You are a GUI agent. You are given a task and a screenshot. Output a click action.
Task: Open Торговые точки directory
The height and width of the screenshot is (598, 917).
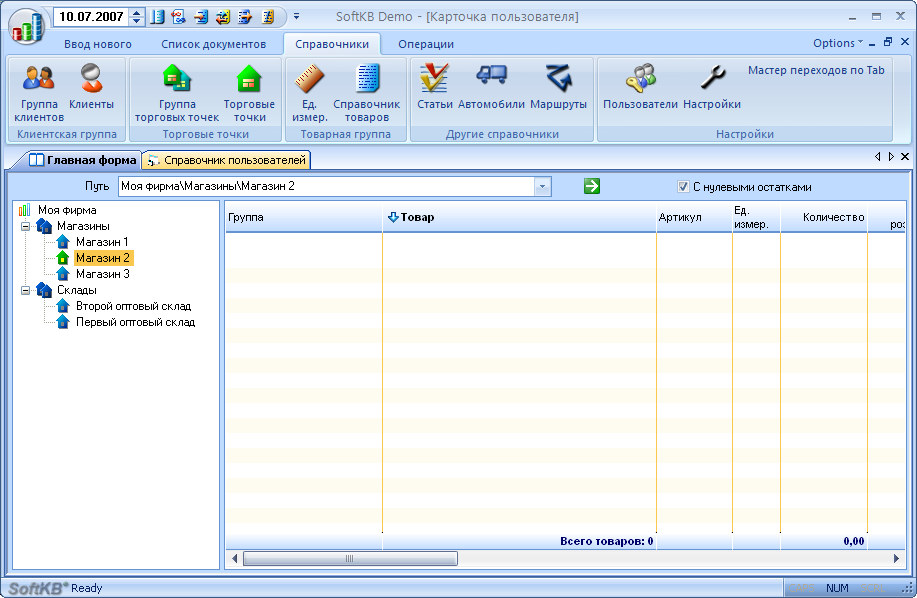coord(249,92)
